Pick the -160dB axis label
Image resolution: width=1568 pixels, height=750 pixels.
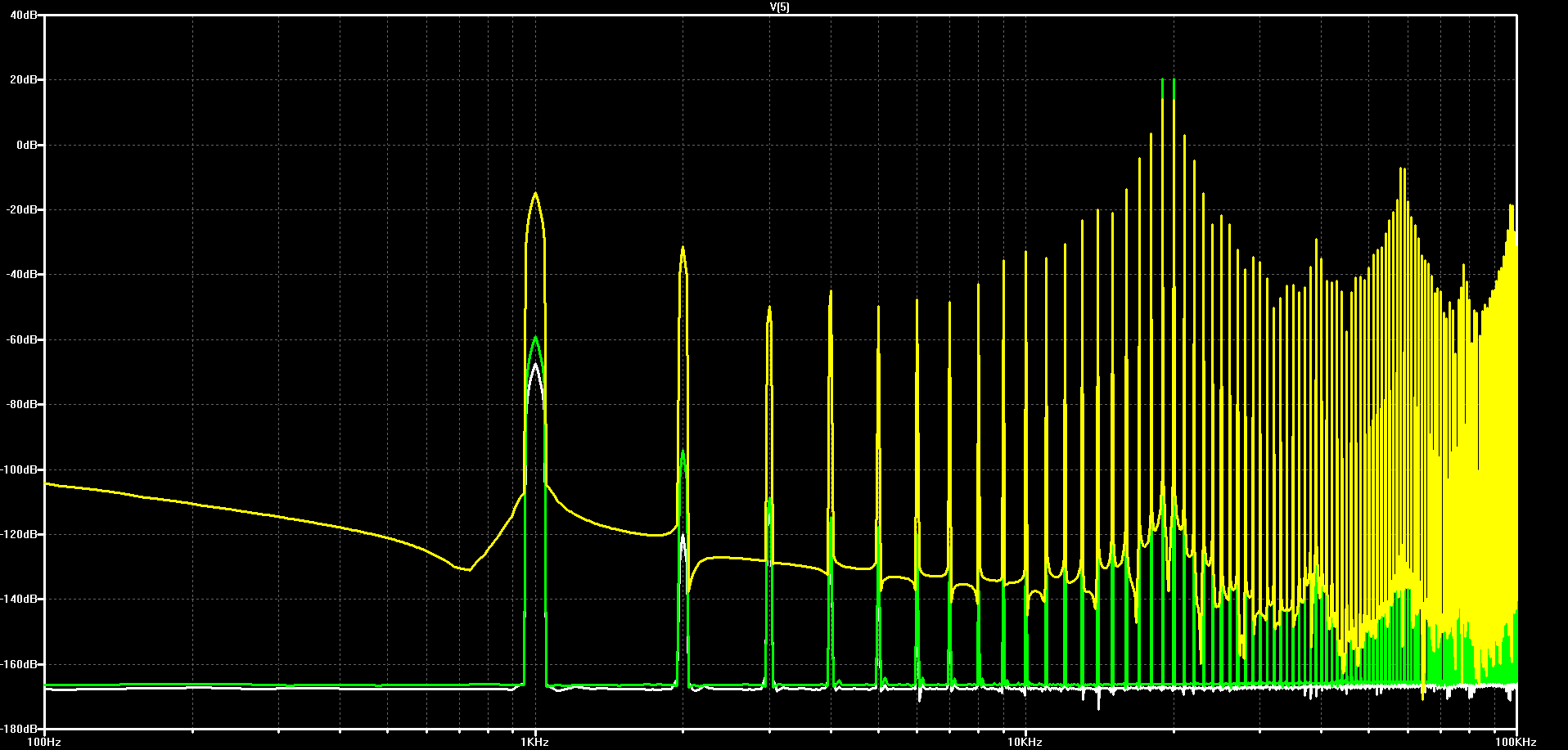(x=19, y=664)
